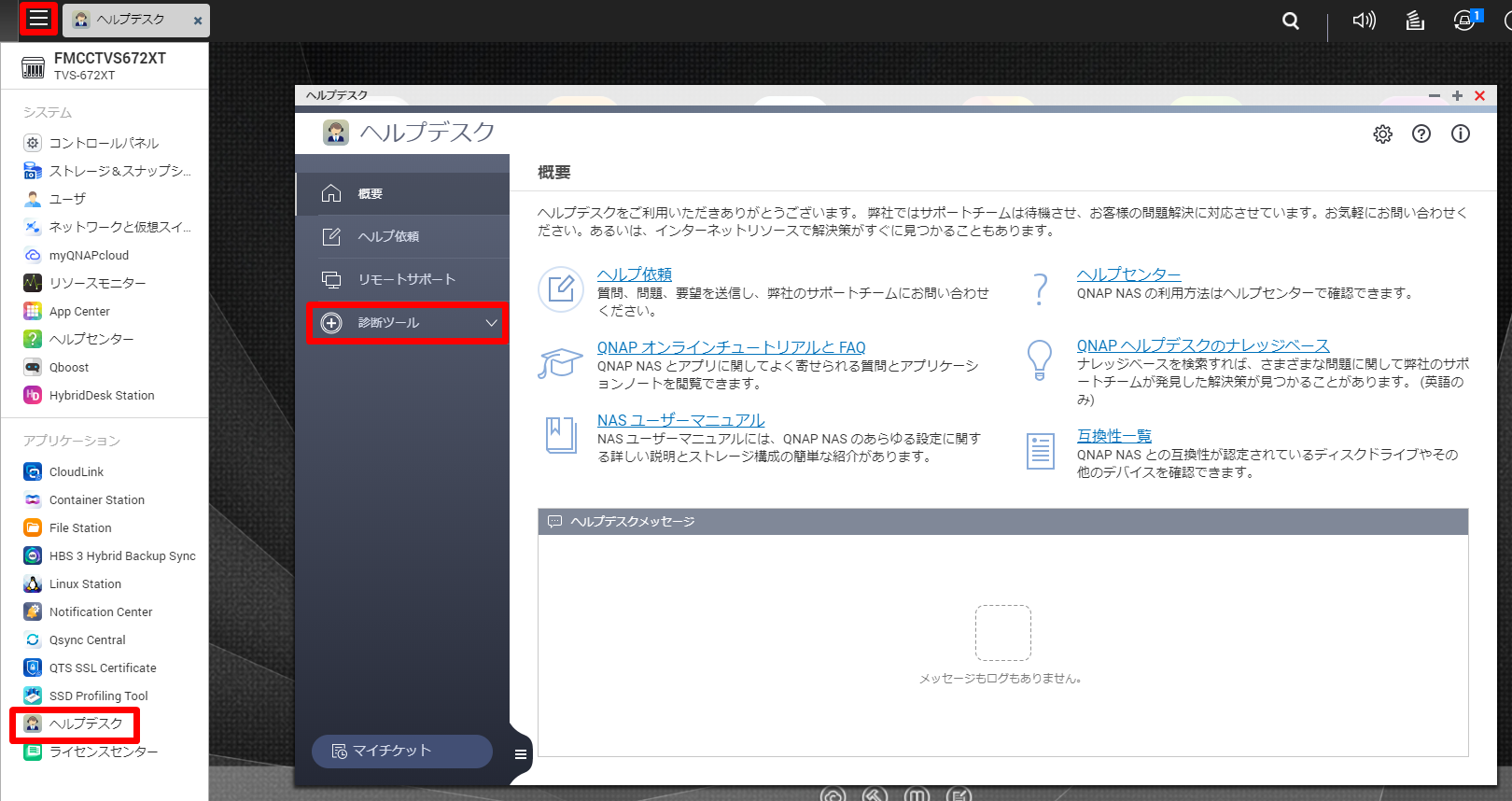Viewport: 1512px width, 801px height.
Task: Click the volume control icon
Action: (1365, 21)
